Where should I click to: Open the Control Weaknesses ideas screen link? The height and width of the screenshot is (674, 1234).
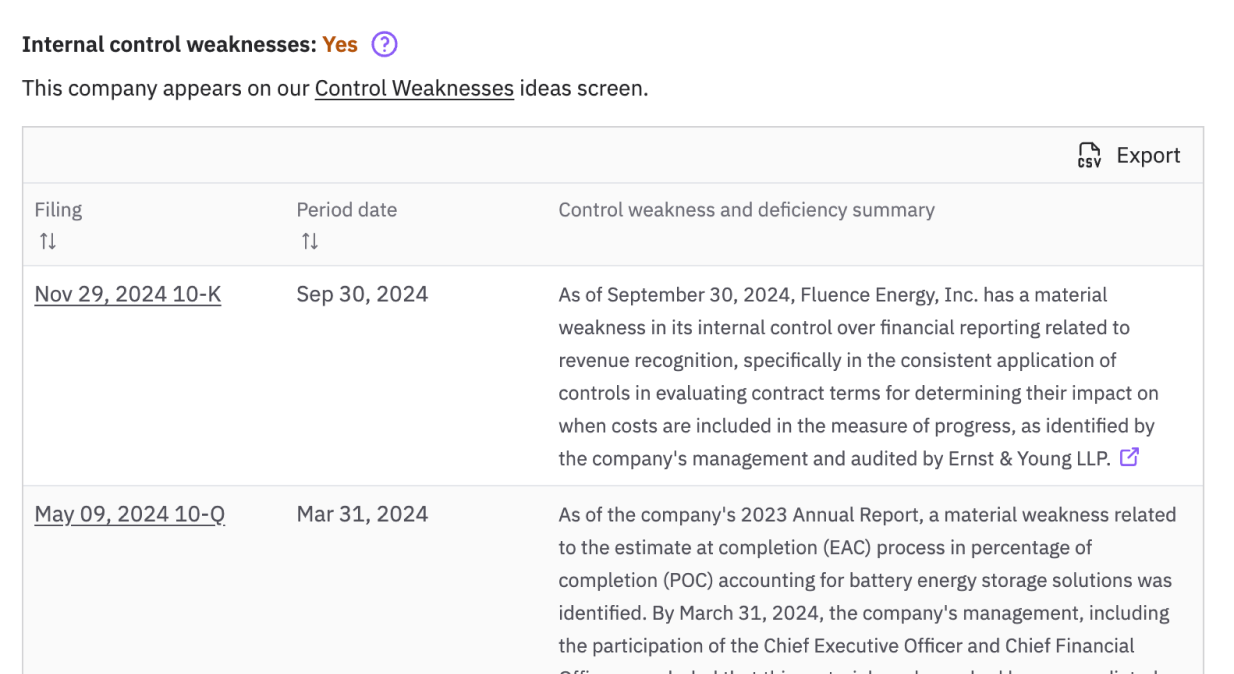coord(414,88)
